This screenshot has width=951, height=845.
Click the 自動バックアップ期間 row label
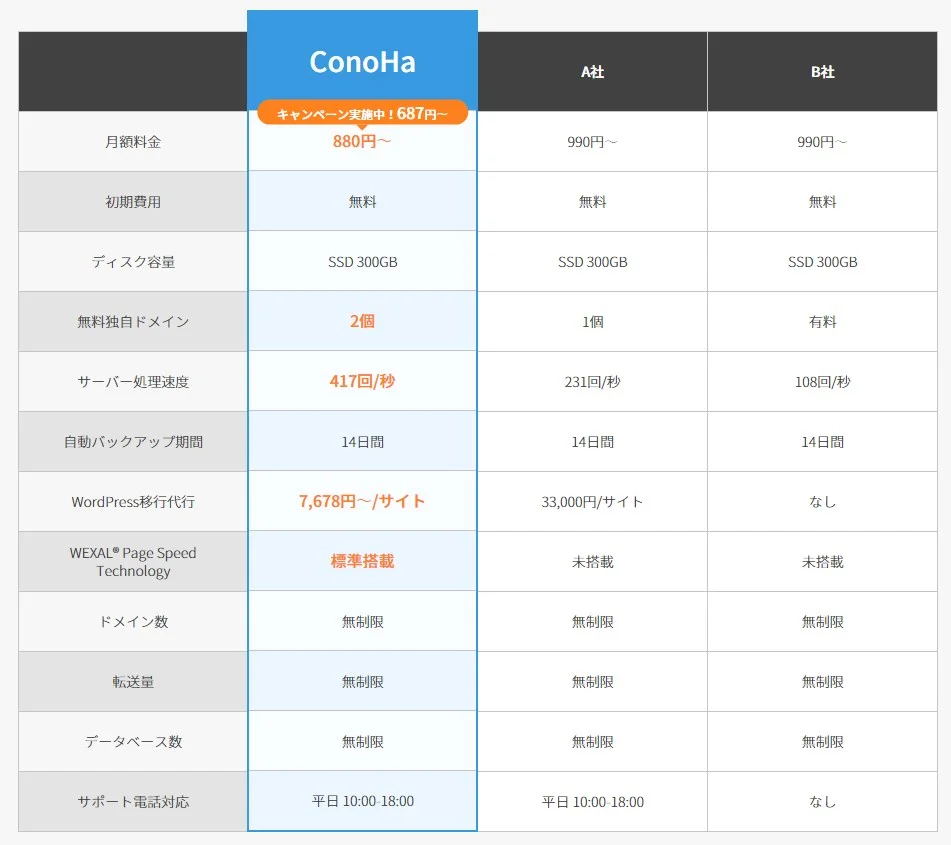pyautogui.click(x=131, y=441)
